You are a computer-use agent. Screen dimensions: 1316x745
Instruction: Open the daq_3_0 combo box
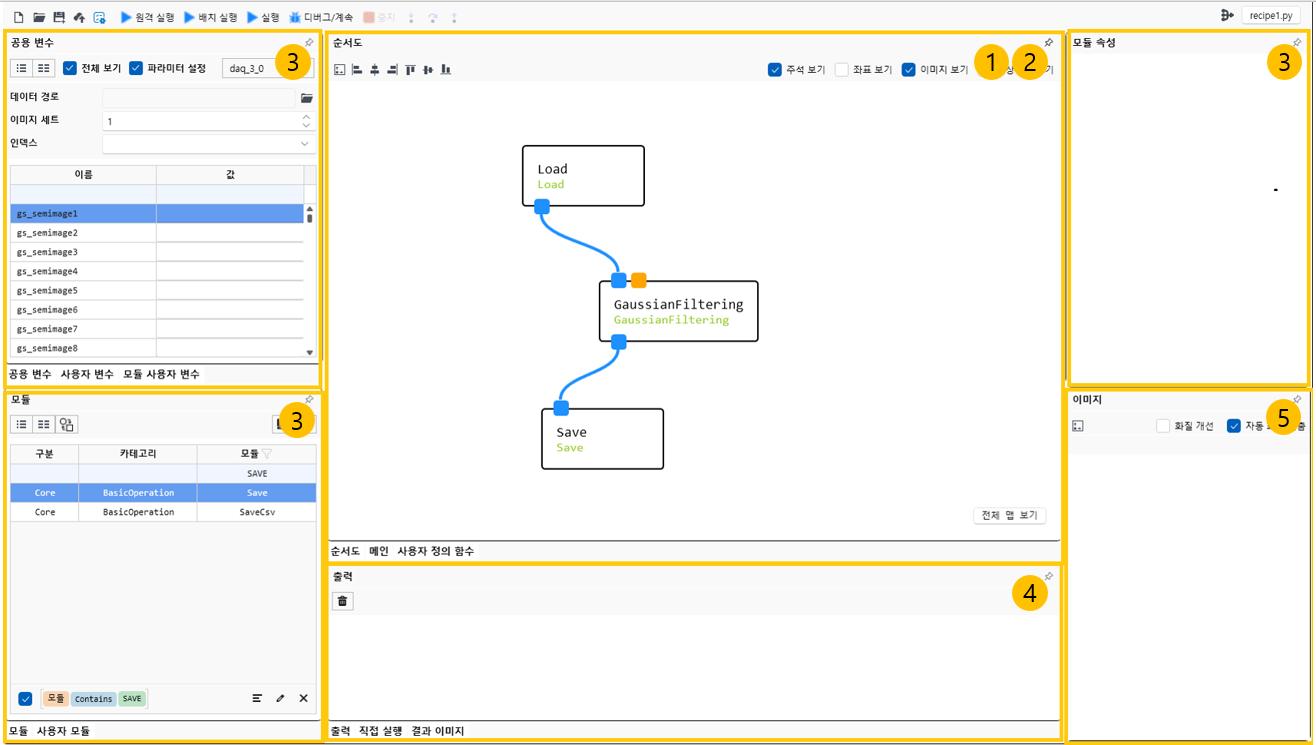pyautogui.click(x=266, y=69)
